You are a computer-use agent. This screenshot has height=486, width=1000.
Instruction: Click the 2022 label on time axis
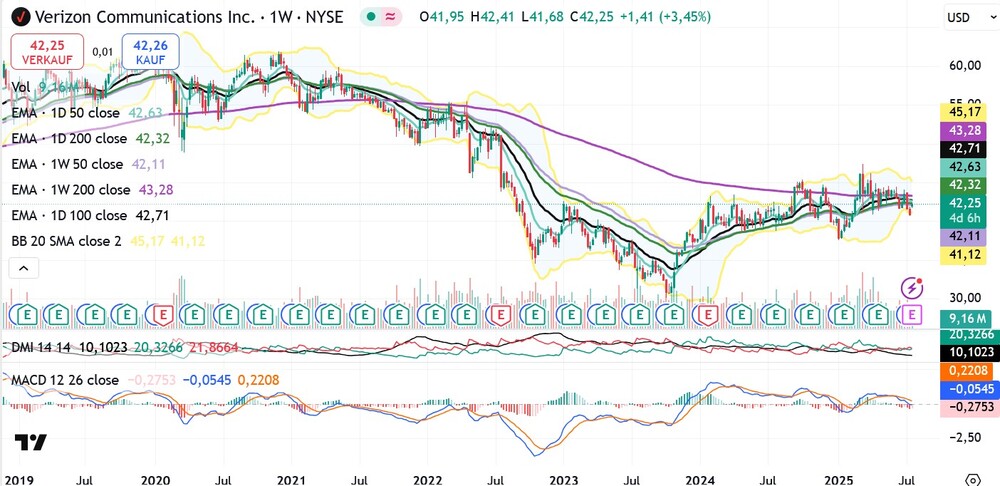pyautogui.click(x=427, y=479)
